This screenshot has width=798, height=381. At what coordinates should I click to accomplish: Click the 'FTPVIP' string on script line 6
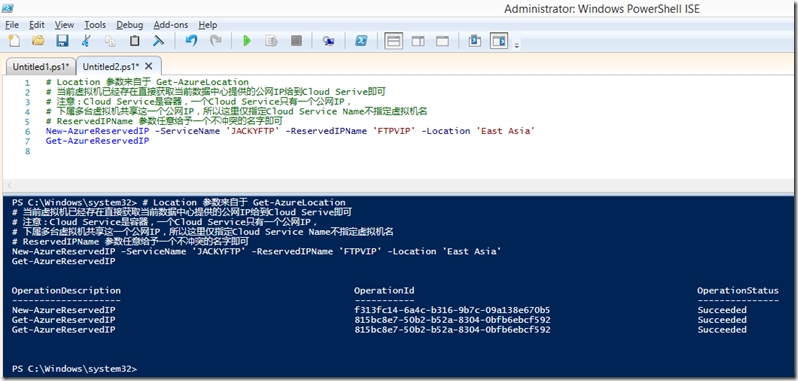[x=394, y=131]
